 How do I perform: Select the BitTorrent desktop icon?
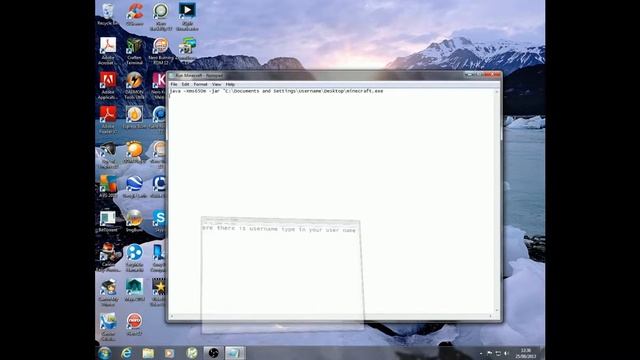click(108, 221)
